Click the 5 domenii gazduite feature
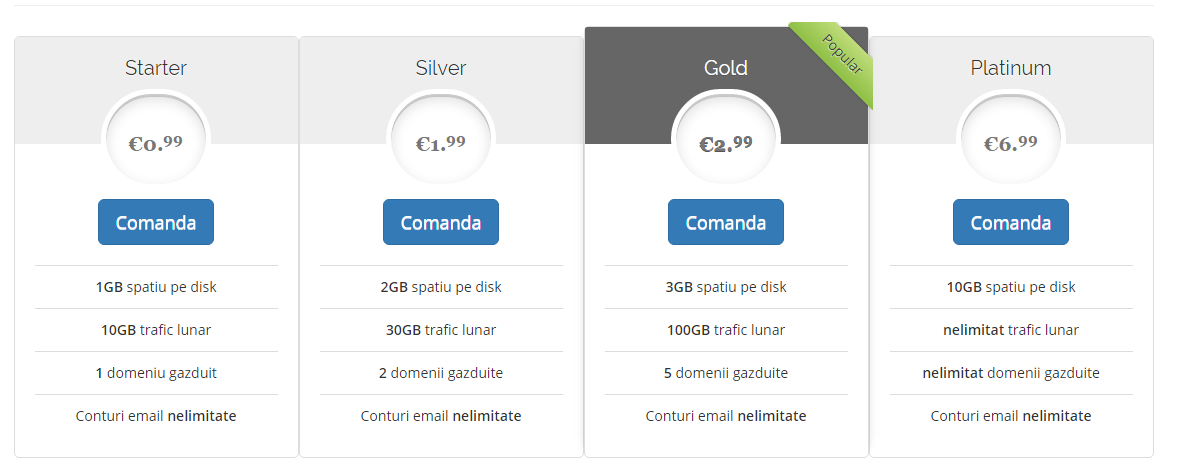This screenshot has width=1184, height=475. coord(726,373)
